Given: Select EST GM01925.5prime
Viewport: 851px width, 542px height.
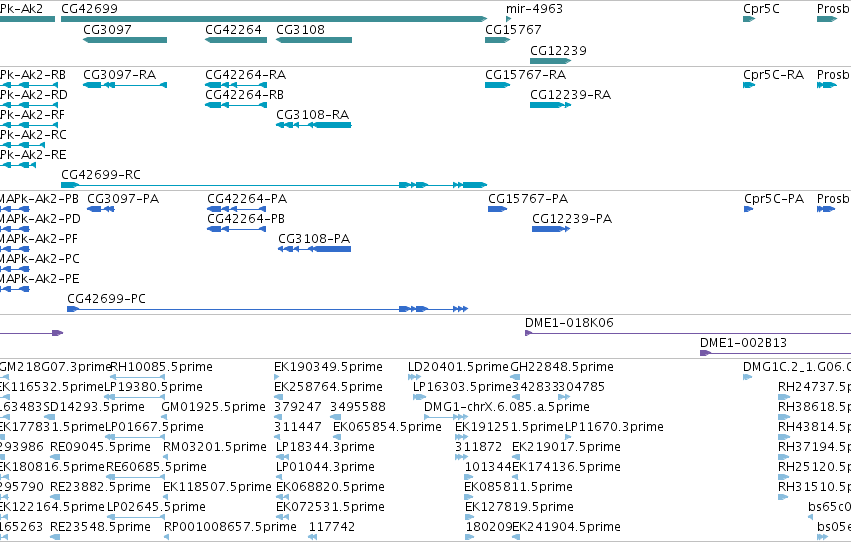Looking at the screenshot, I should [x=213, y=407].
